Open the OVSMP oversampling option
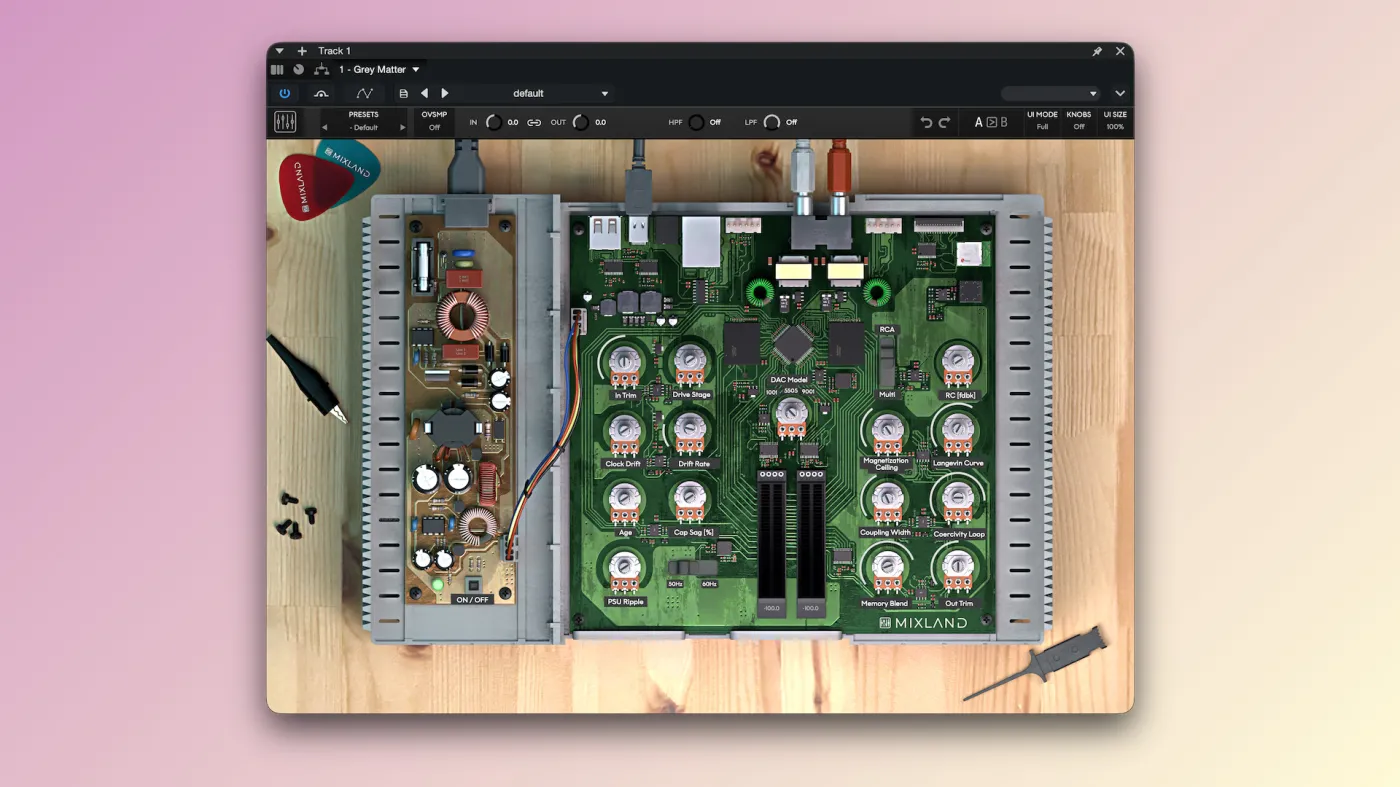This screenshot has width=1400, height=787. tap(434, 121)
